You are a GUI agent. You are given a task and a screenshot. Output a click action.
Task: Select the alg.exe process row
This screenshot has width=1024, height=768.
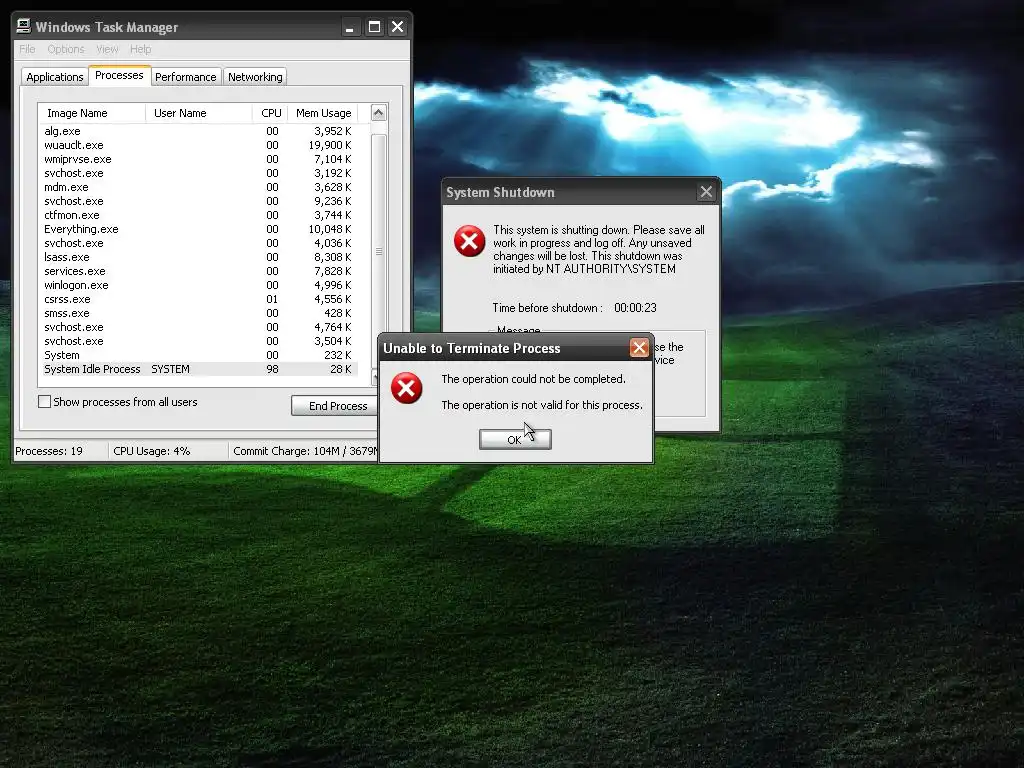198,131
